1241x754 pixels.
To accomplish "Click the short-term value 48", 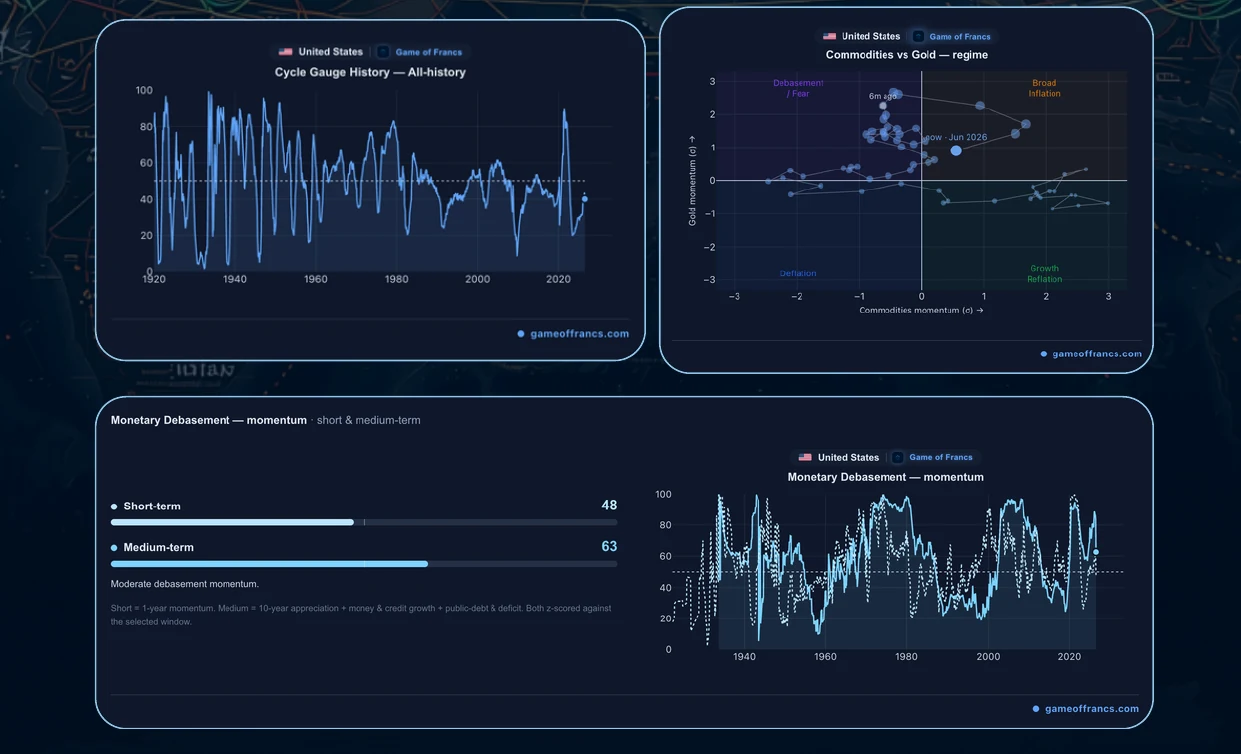I will click(x=609, y=505).
